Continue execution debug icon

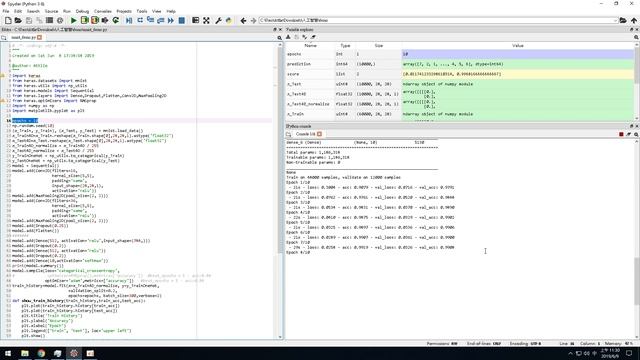point(171,20)
